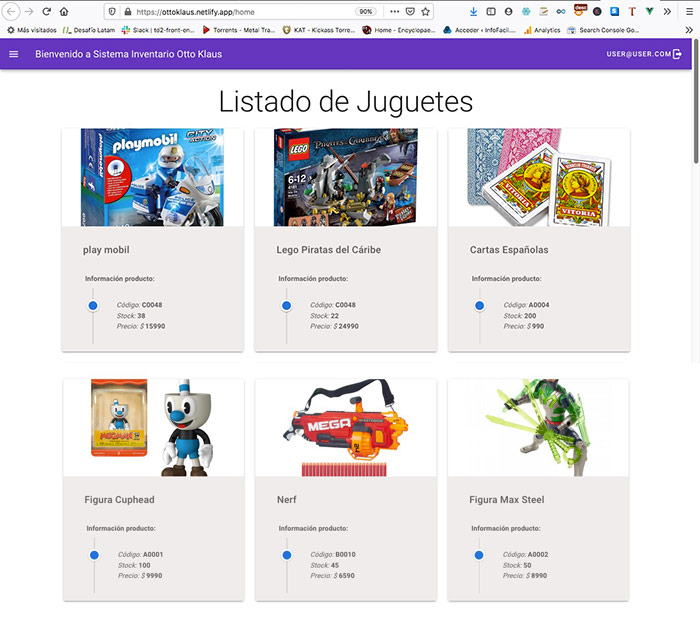
Task: Click the blue timeline dot on Figura Max Steel card
Action: pos(479,555)
